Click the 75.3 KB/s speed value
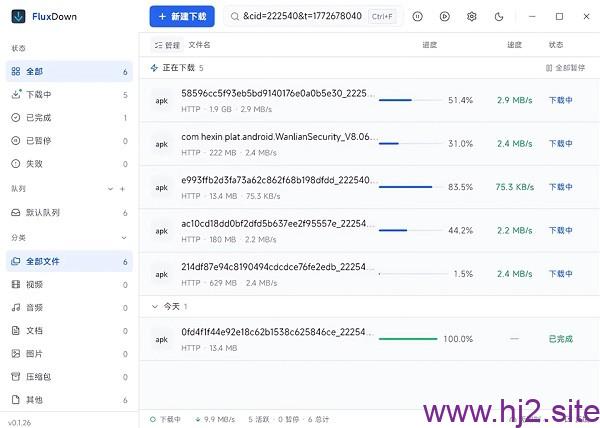The width and height of the screenshot is (600, 428). point(515,187)
